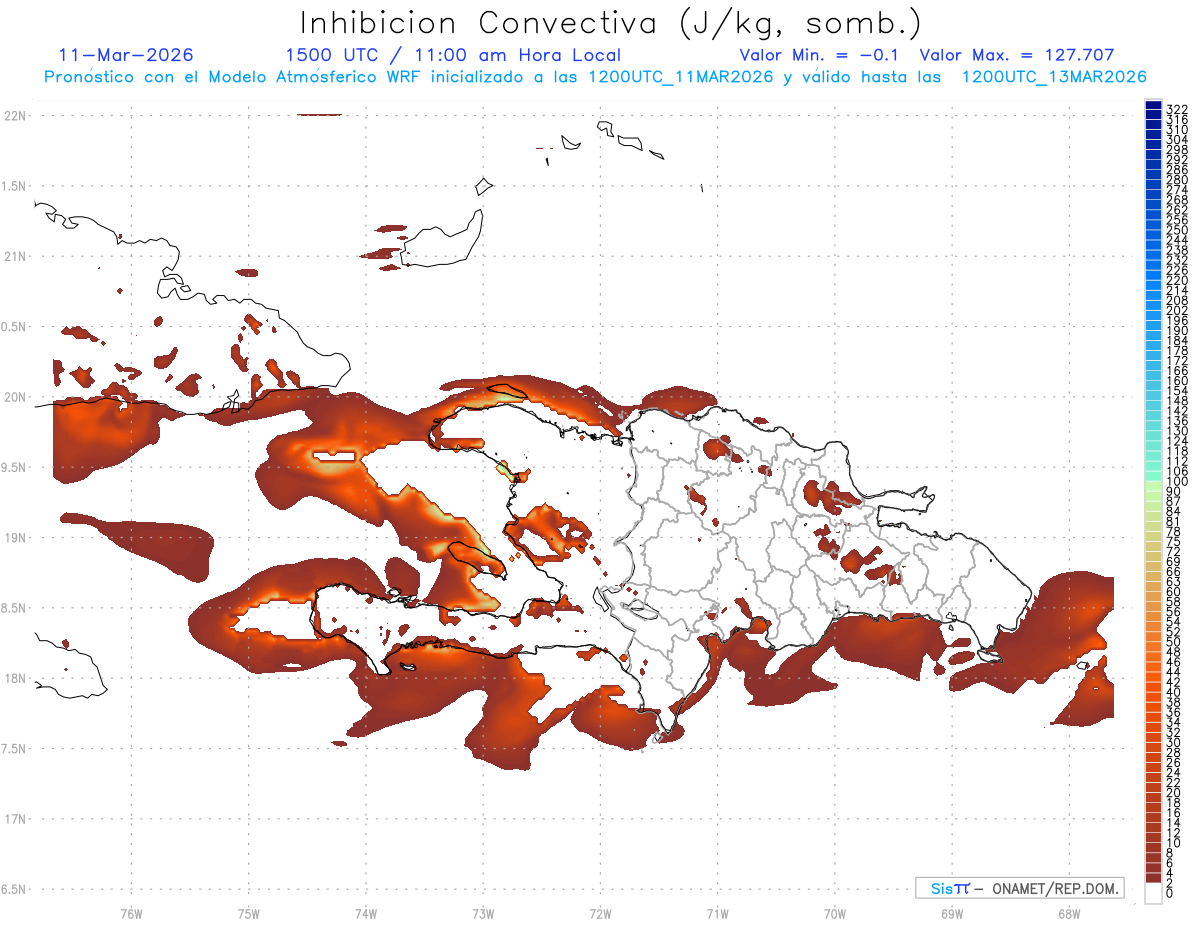Click the '322' colorbar value
This screenshot has width=1200, height=927.
point(1177,109)
